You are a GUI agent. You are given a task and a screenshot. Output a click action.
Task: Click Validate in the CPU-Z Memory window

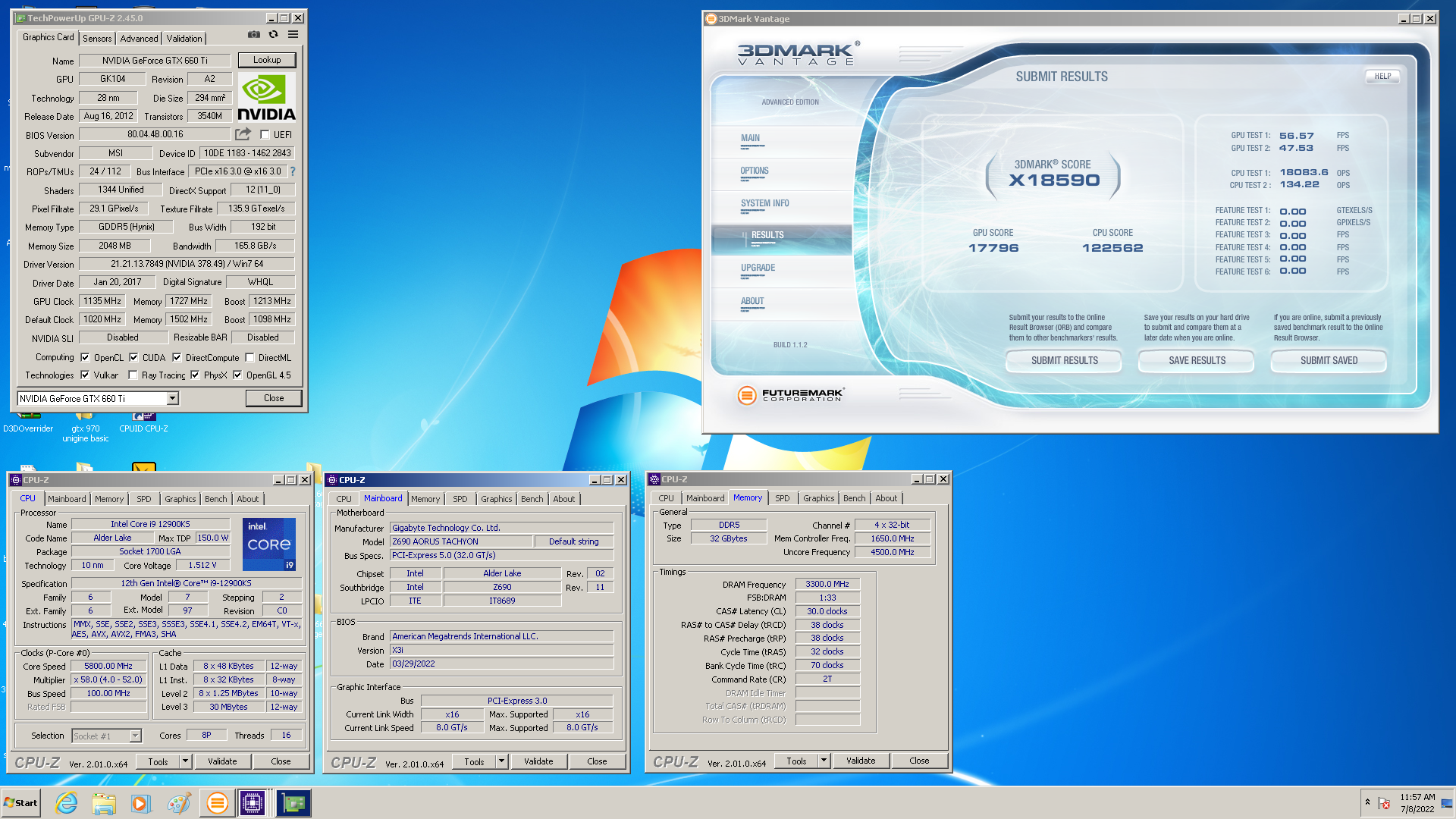pyautogui.click(x=861, y=761)
